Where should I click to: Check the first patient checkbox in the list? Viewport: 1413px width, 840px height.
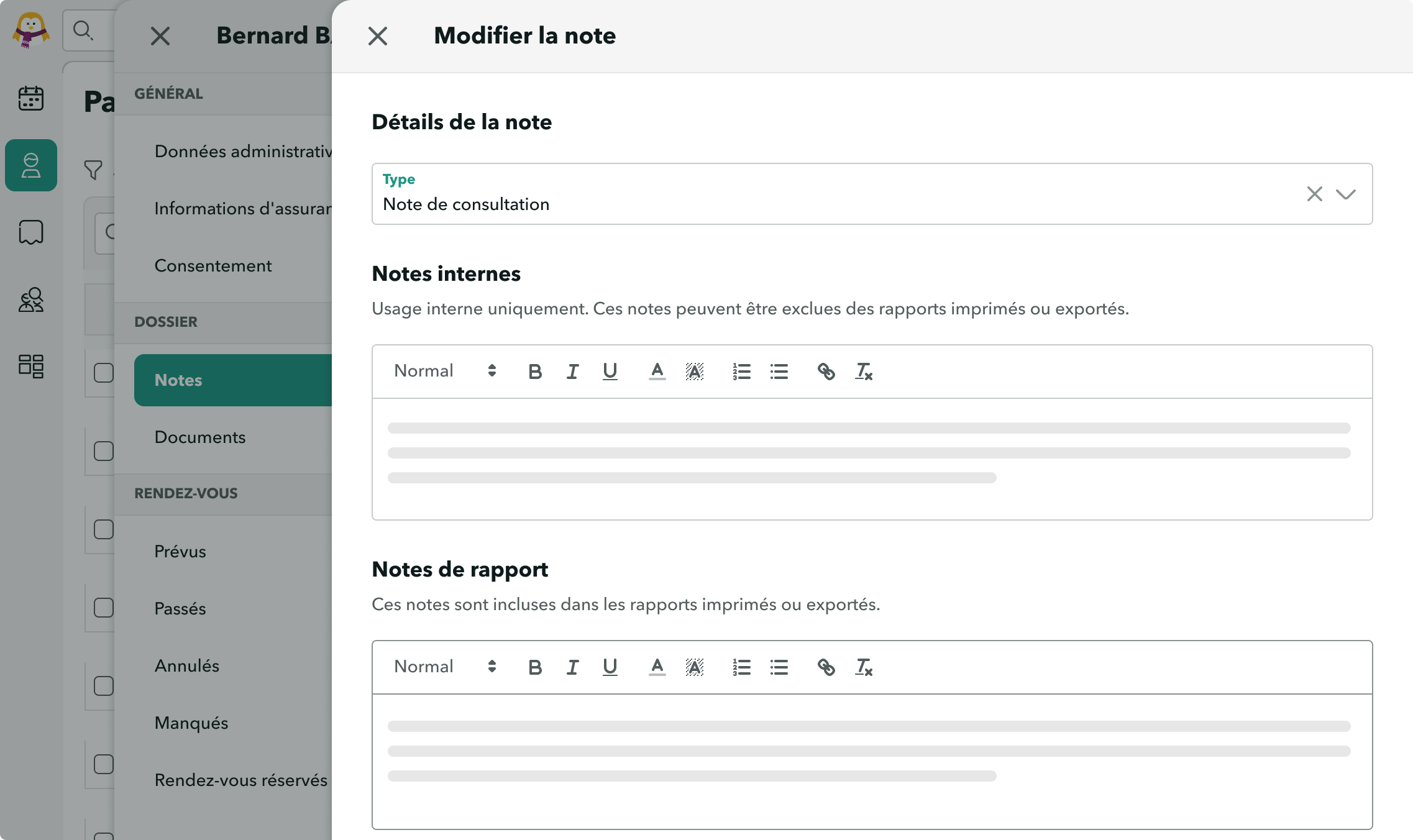click(x=104, y=372)
